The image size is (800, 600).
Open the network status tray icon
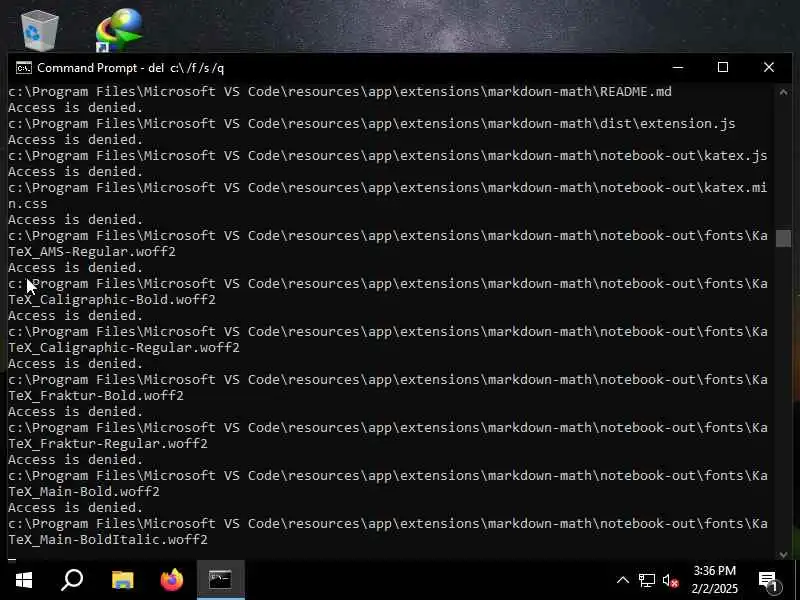[646, 580]
